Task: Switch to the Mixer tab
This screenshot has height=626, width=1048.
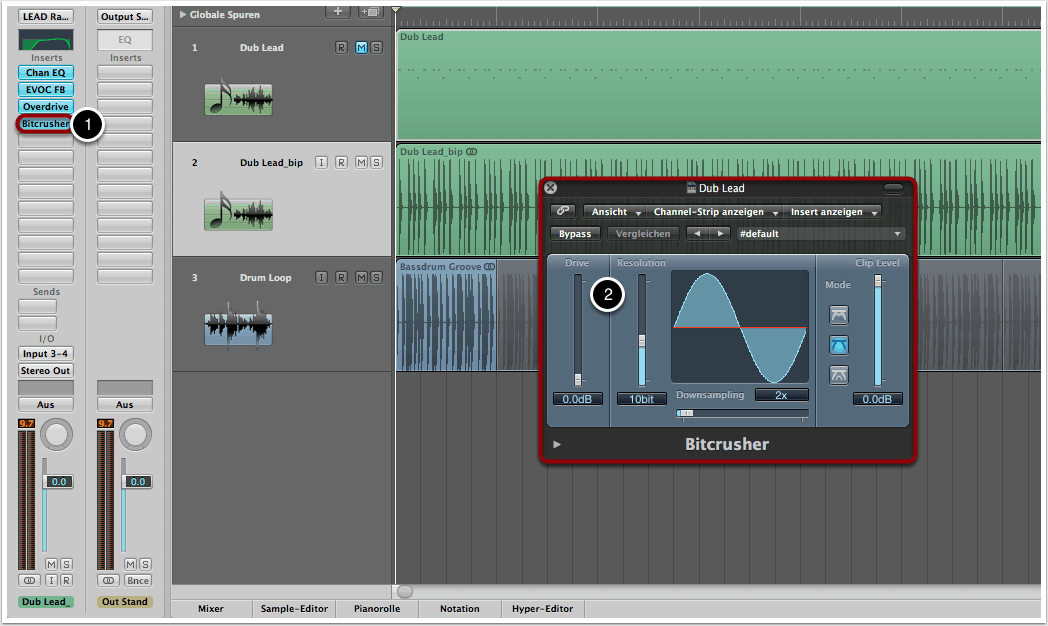Action: [x=210, y=608]
